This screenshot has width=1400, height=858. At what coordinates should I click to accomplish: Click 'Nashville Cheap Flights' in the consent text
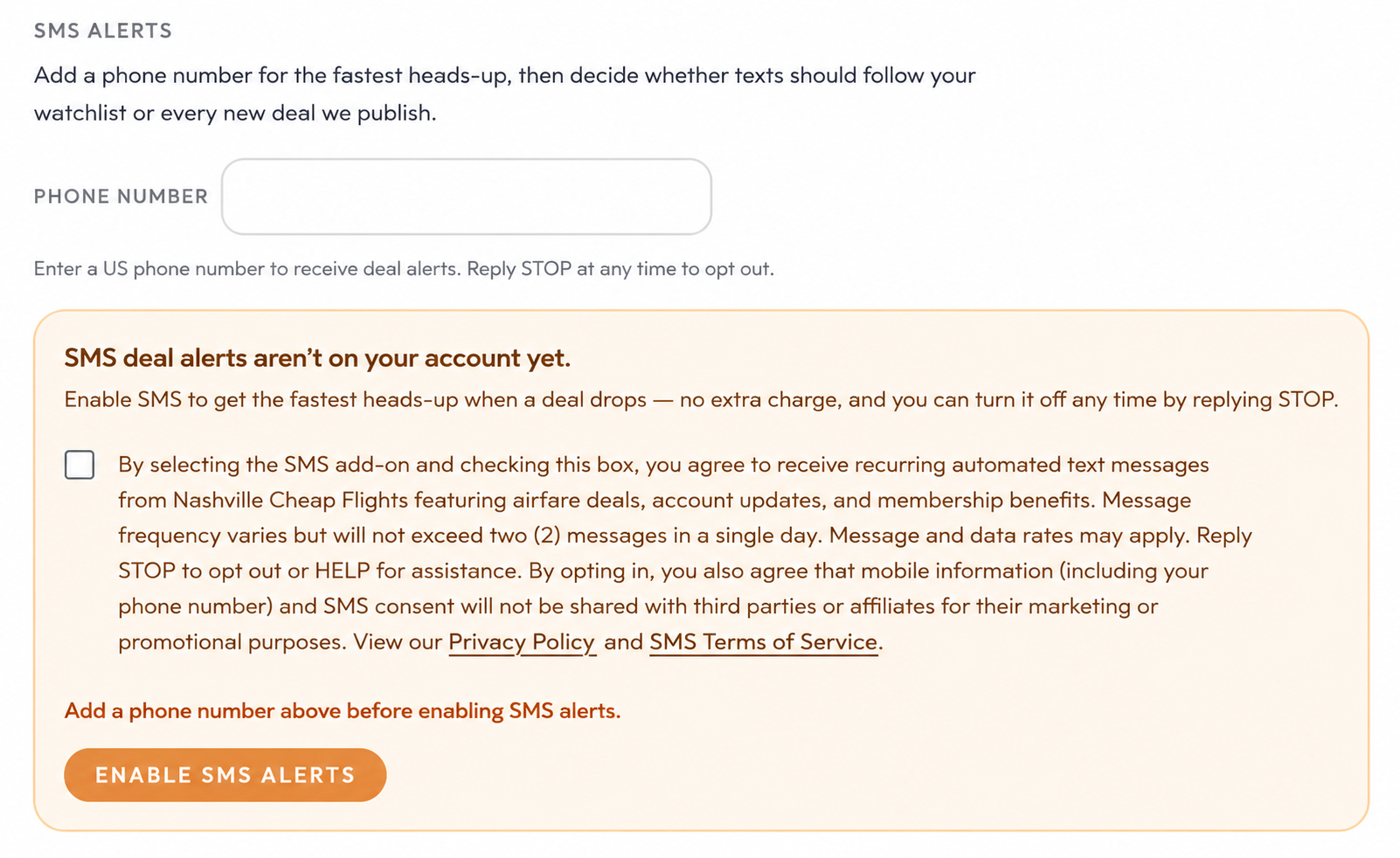click(x=291, y=501)
